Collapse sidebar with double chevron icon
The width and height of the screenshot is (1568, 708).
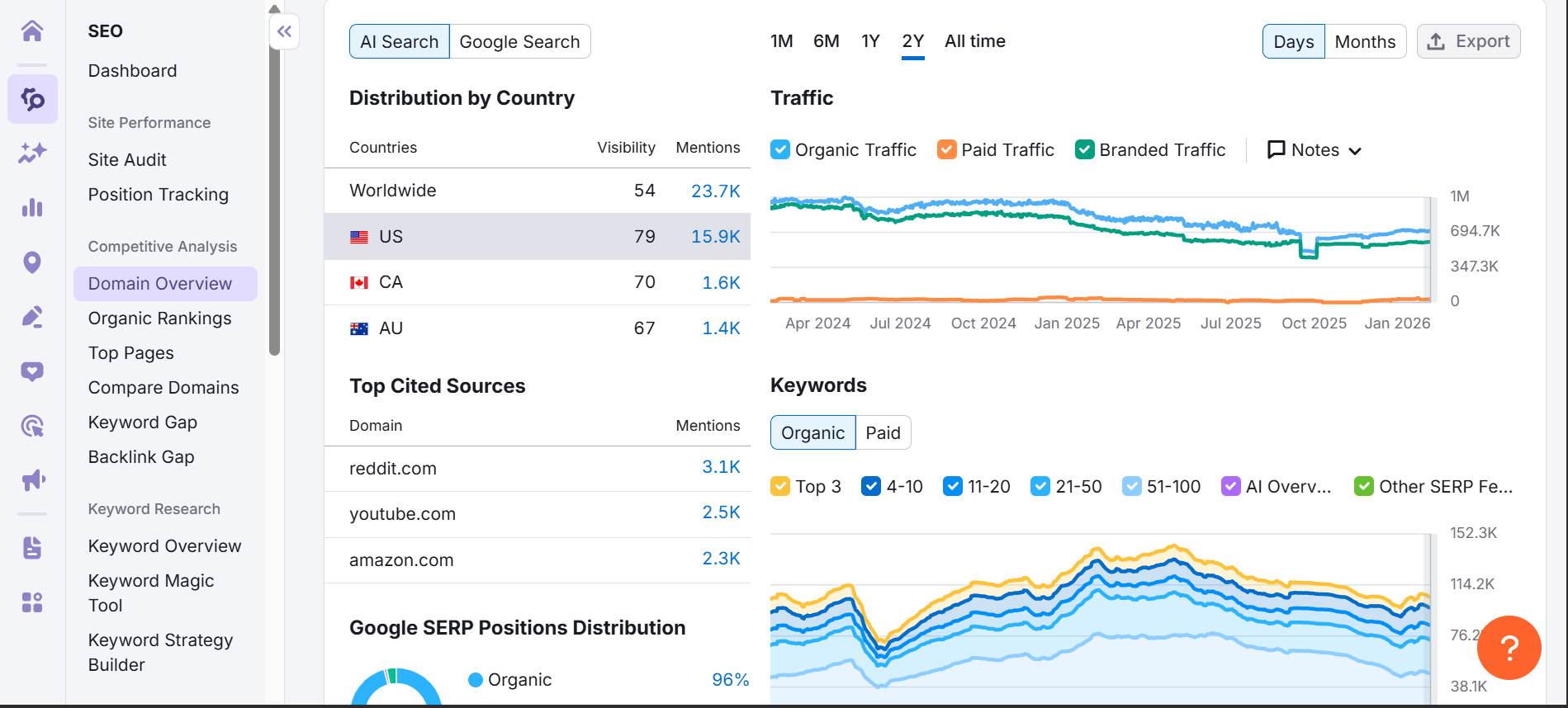point(284,31)
